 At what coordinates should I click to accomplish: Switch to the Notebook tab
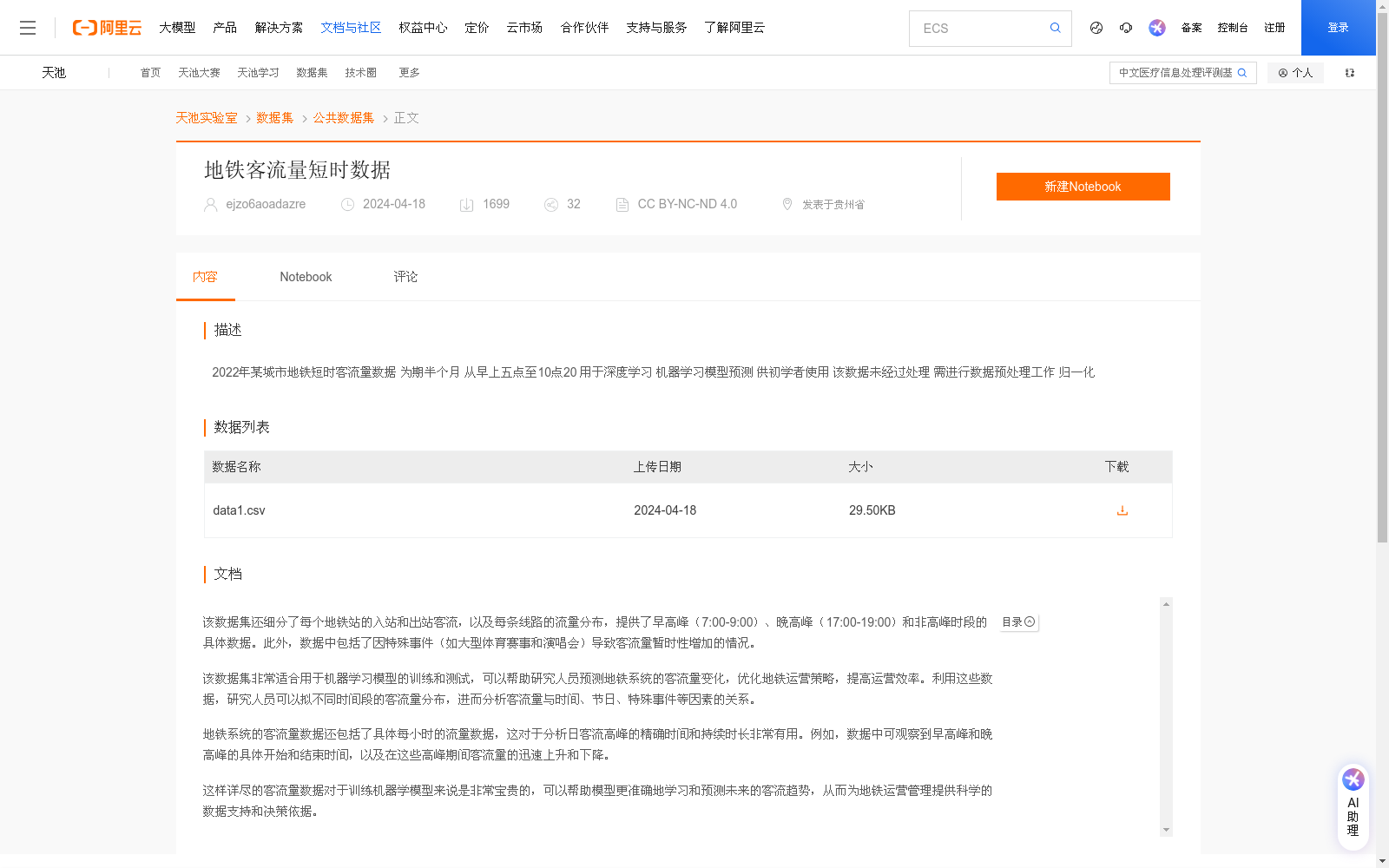point(306,277)
